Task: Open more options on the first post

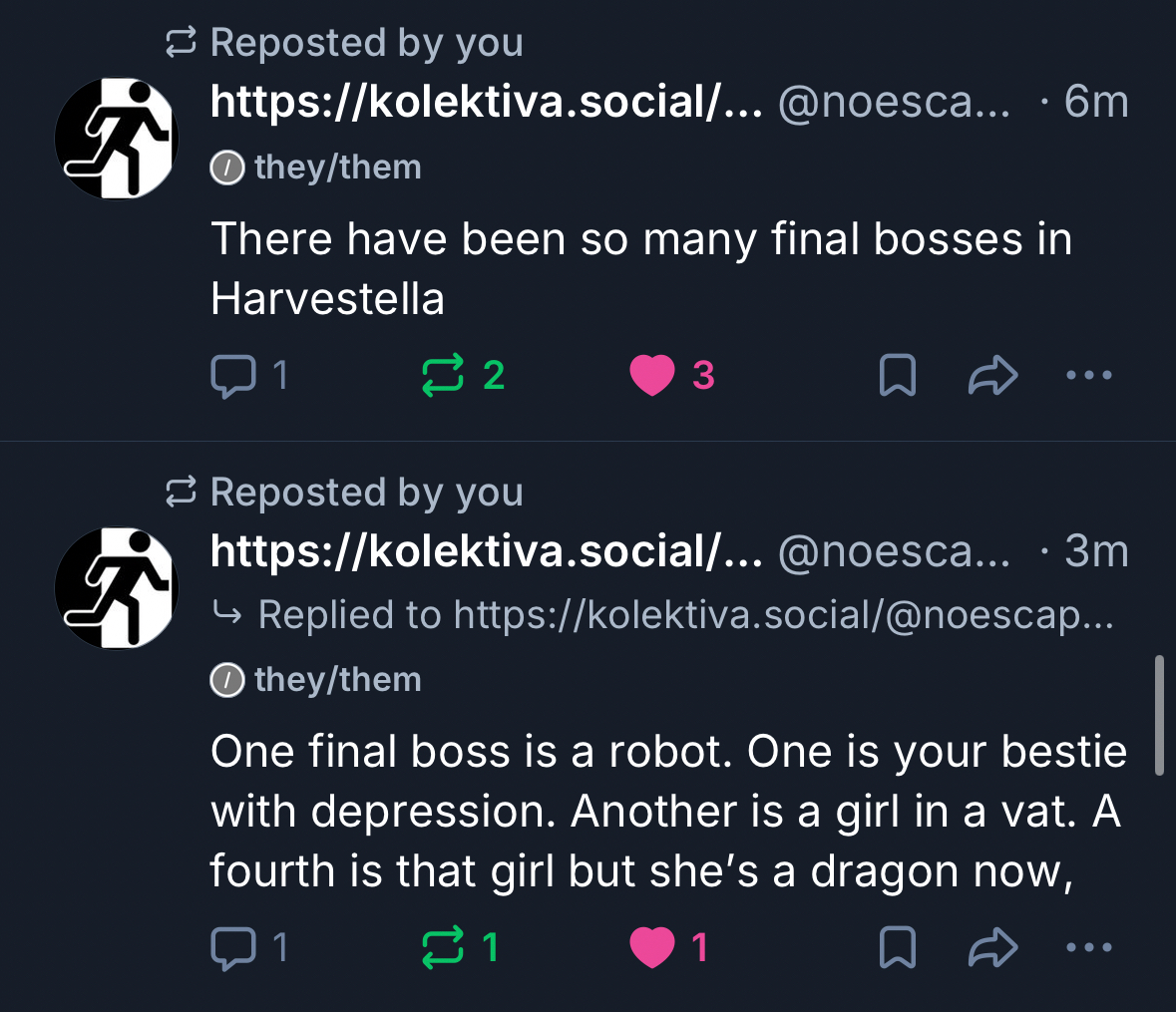Action: tap(1088, 376)
